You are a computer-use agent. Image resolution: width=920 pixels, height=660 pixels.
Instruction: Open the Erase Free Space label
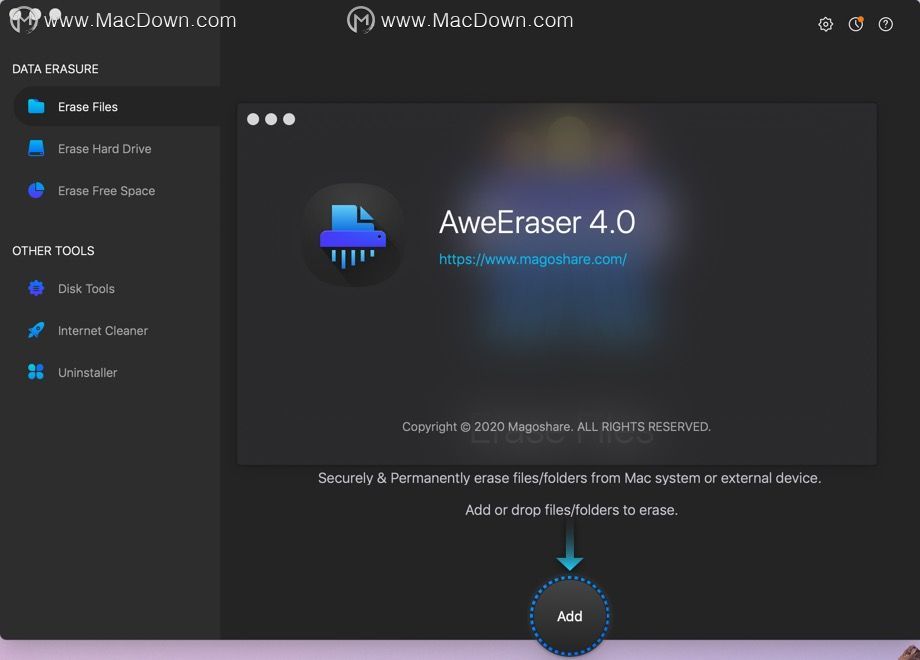point(106,191)
